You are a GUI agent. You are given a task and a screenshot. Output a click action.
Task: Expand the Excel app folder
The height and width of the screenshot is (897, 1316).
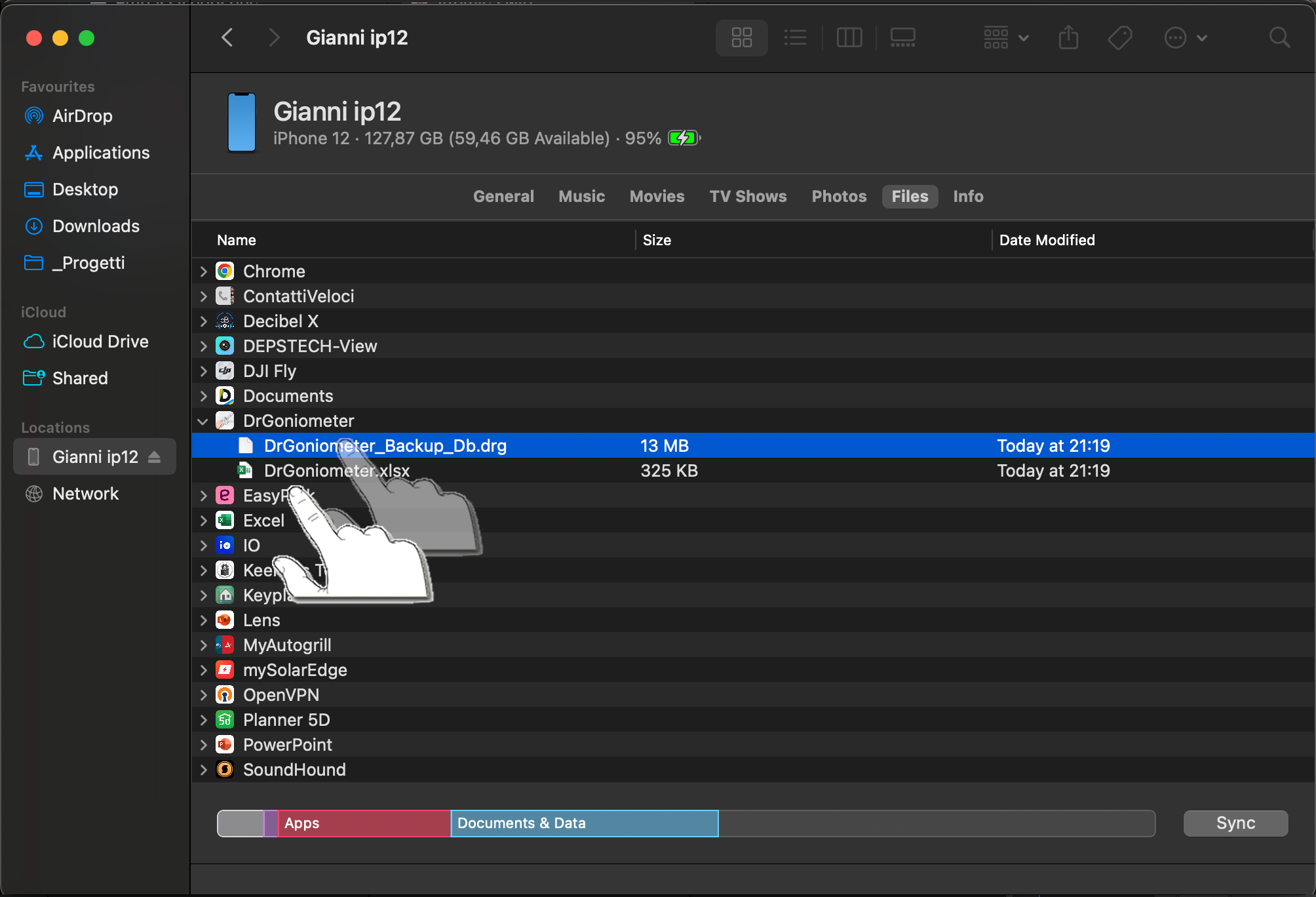[x=203, y=521]
